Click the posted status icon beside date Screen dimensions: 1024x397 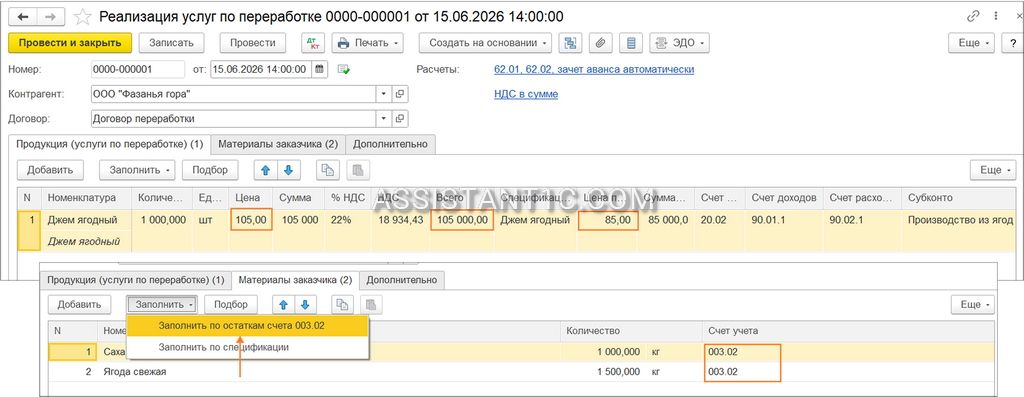click(x=344, y=69)
